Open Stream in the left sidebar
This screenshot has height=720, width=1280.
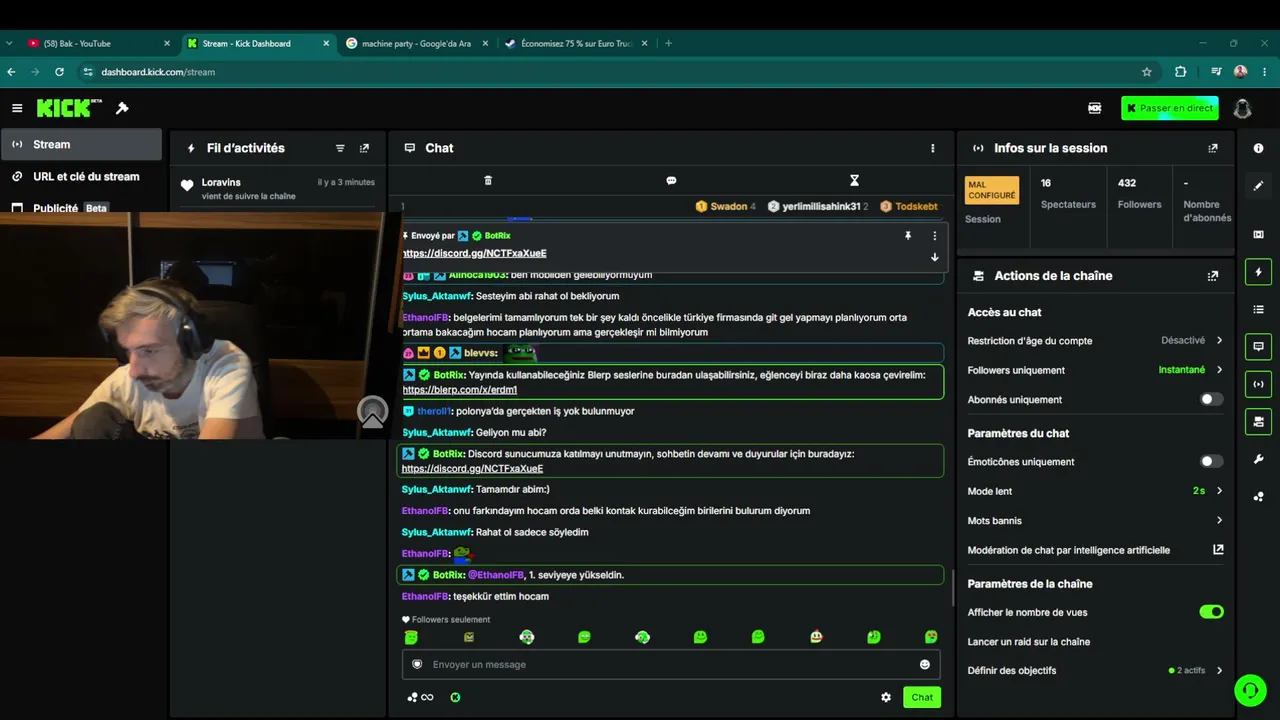pyautogui.click(x=81, y=144)
